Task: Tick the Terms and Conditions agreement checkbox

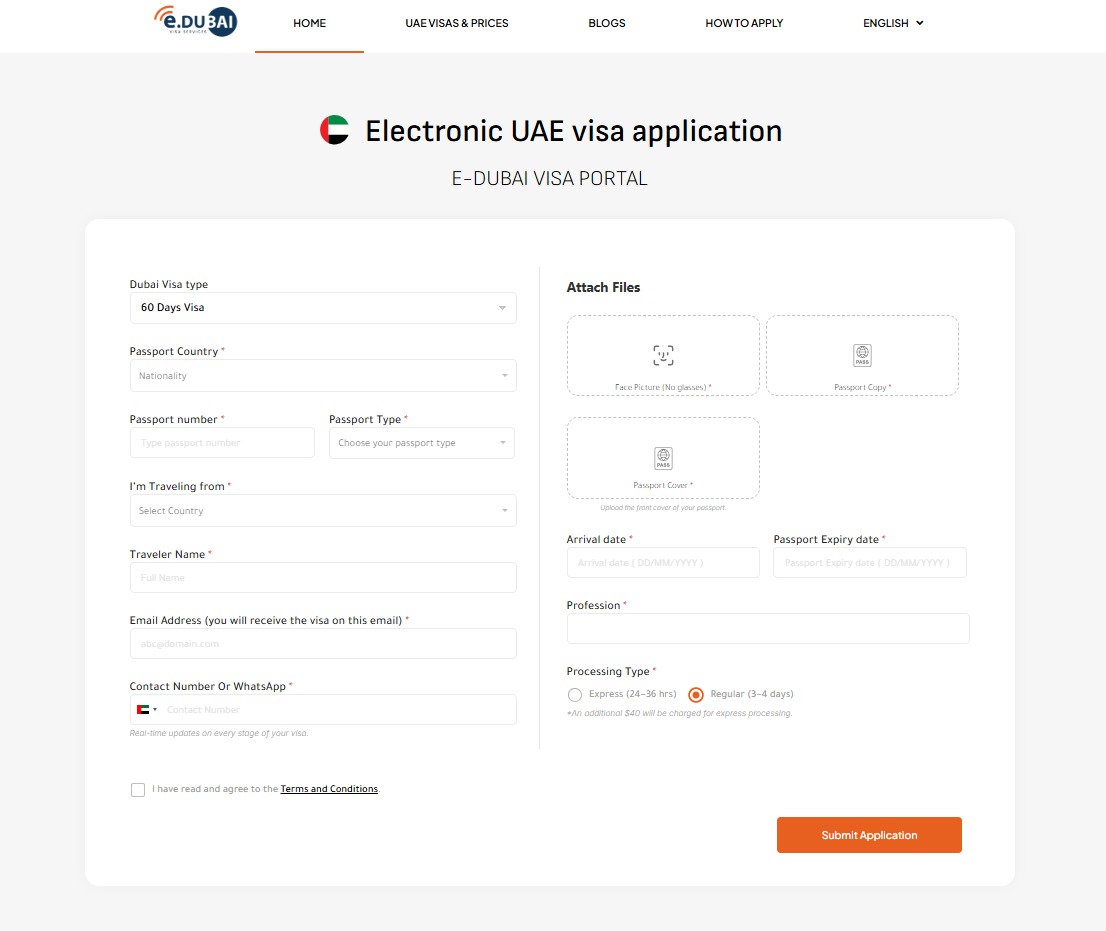Action: (138, 790)
